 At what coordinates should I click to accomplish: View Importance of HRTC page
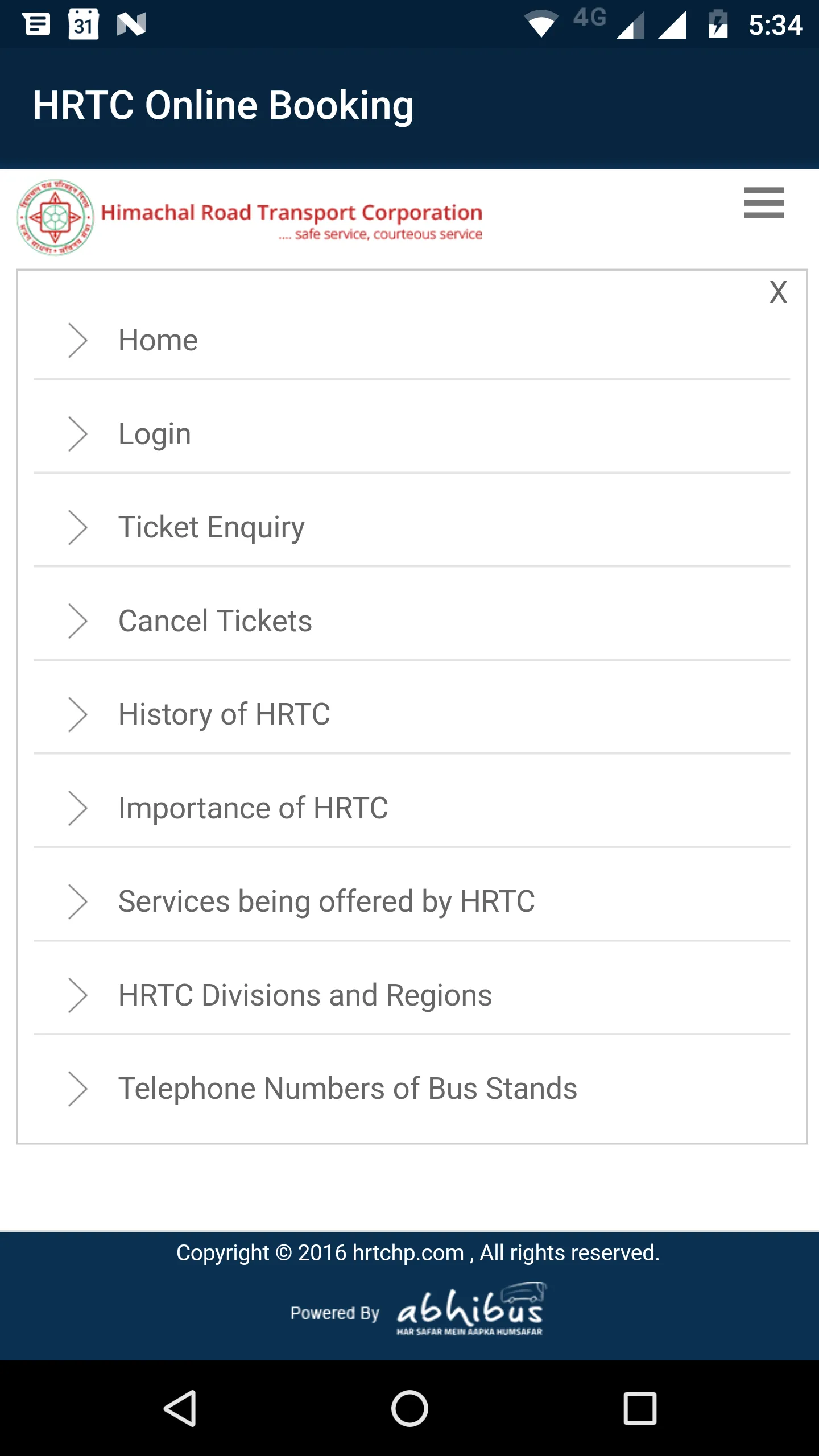click(x=253, y=808)
